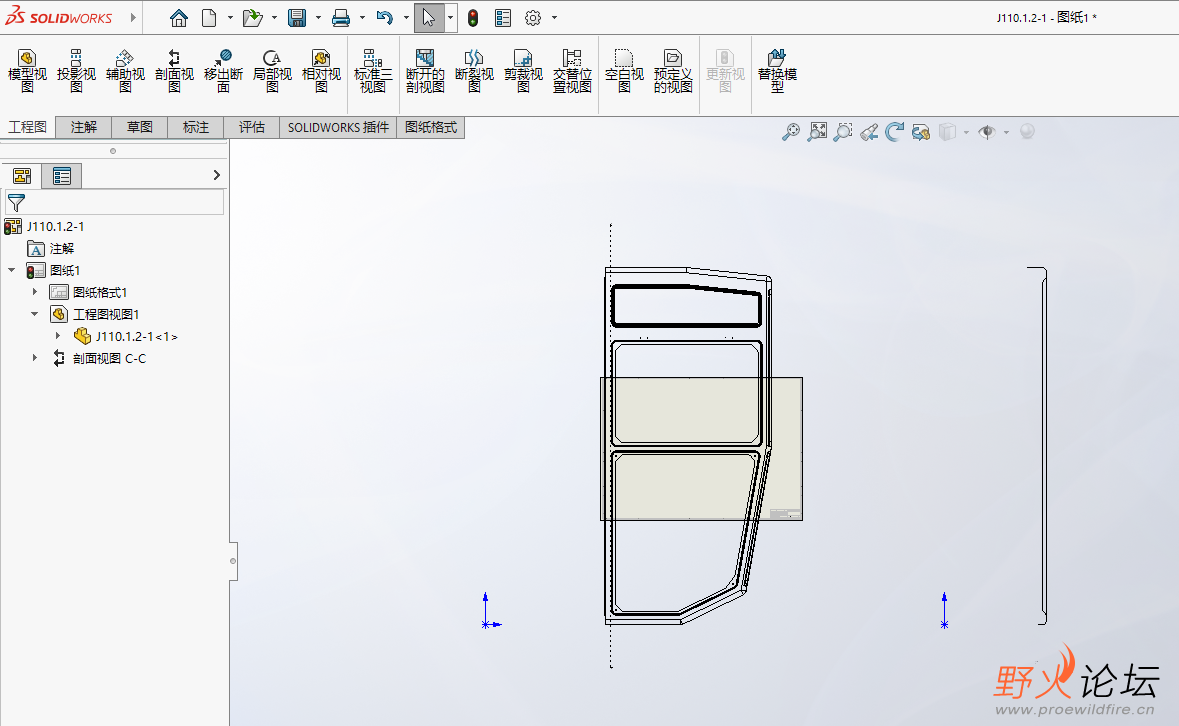Insert a Projected View (投影视图)
Image resolution: width=1179 pixels, height=726 pixels.
pos(76,71)
